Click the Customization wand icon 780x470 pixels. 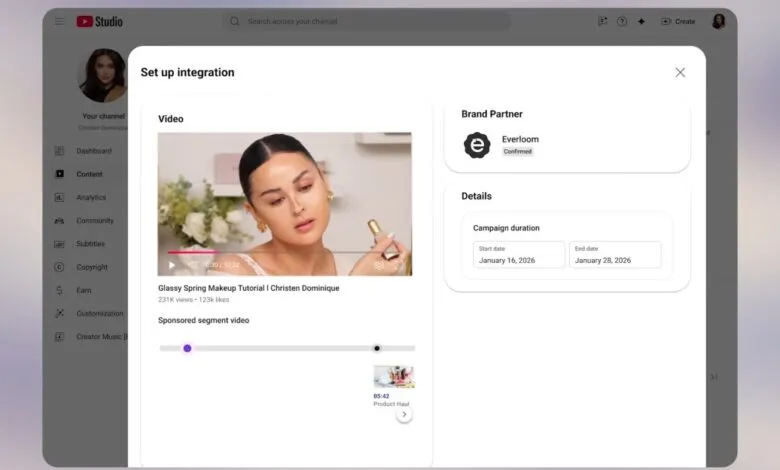tap(59, 313)
